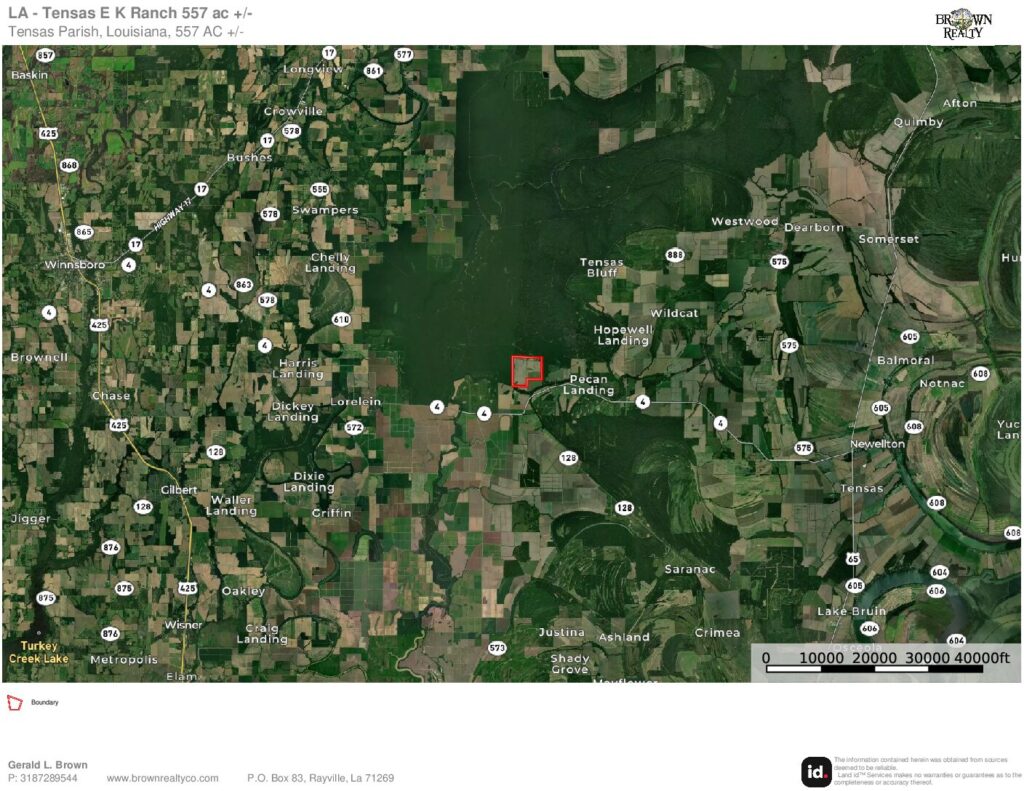This screenshot has width=1024, height=791.
Task: Click the route 610 highway shield
Action: (x=341, y=319)
